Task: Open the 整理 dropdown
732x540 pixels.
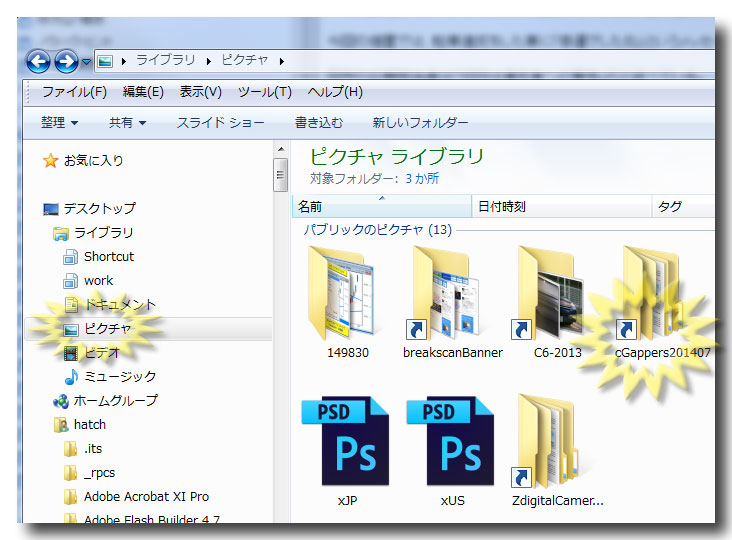Action: click(x=59, y=123)
